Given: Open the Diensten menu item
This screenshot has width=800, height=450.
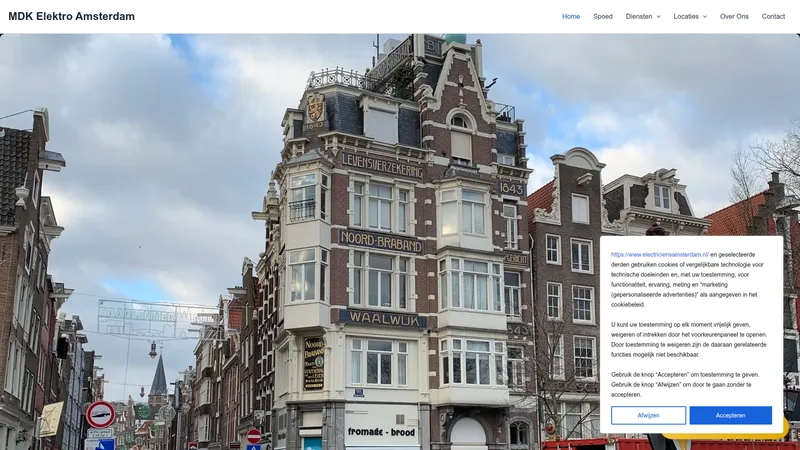Looking at the screenshot, I should pos(639,16).
